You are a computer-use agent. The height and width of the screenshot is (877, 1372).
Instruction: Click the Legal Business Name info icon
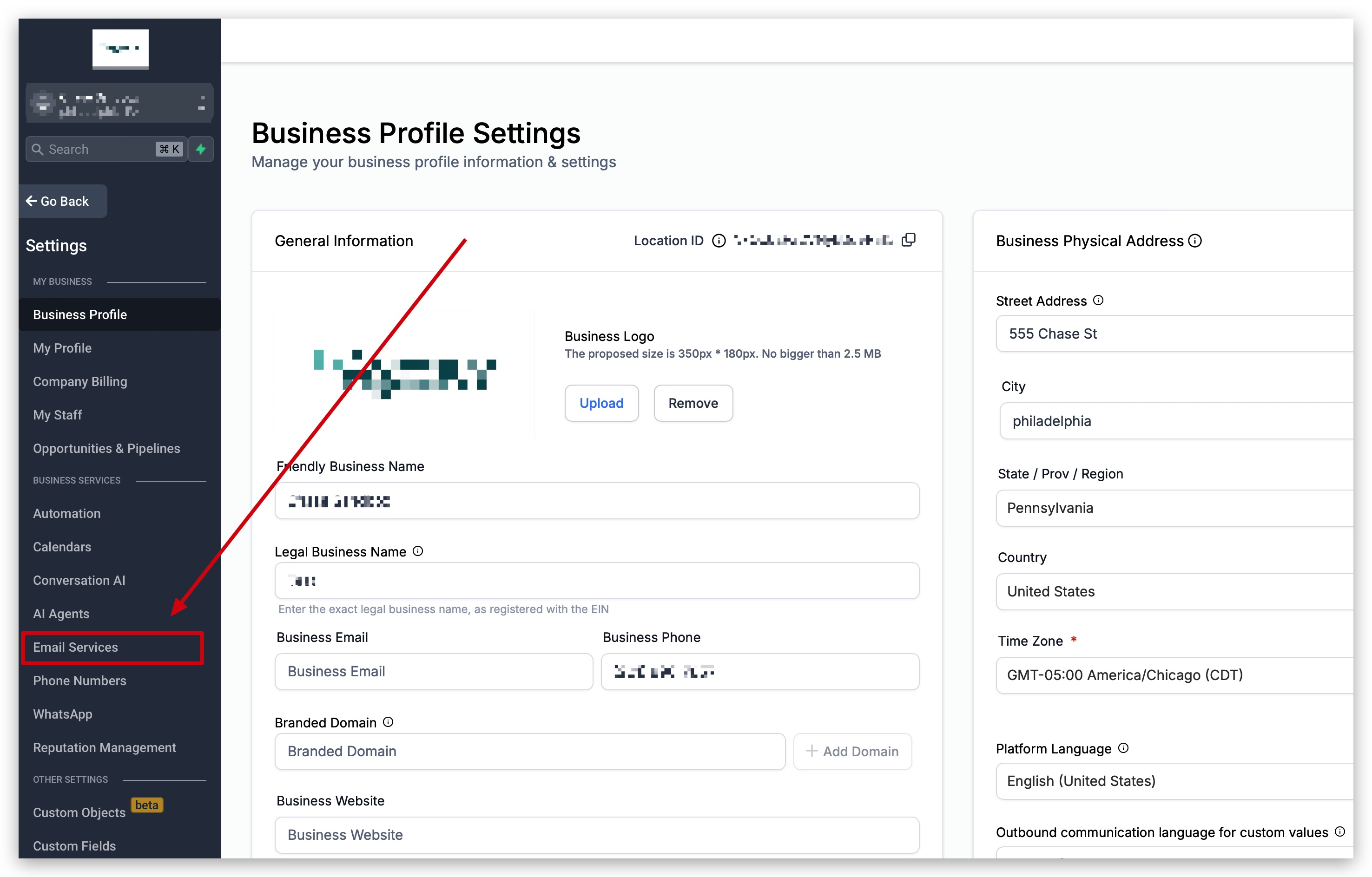pyautogui.click(x=418, y=551)
